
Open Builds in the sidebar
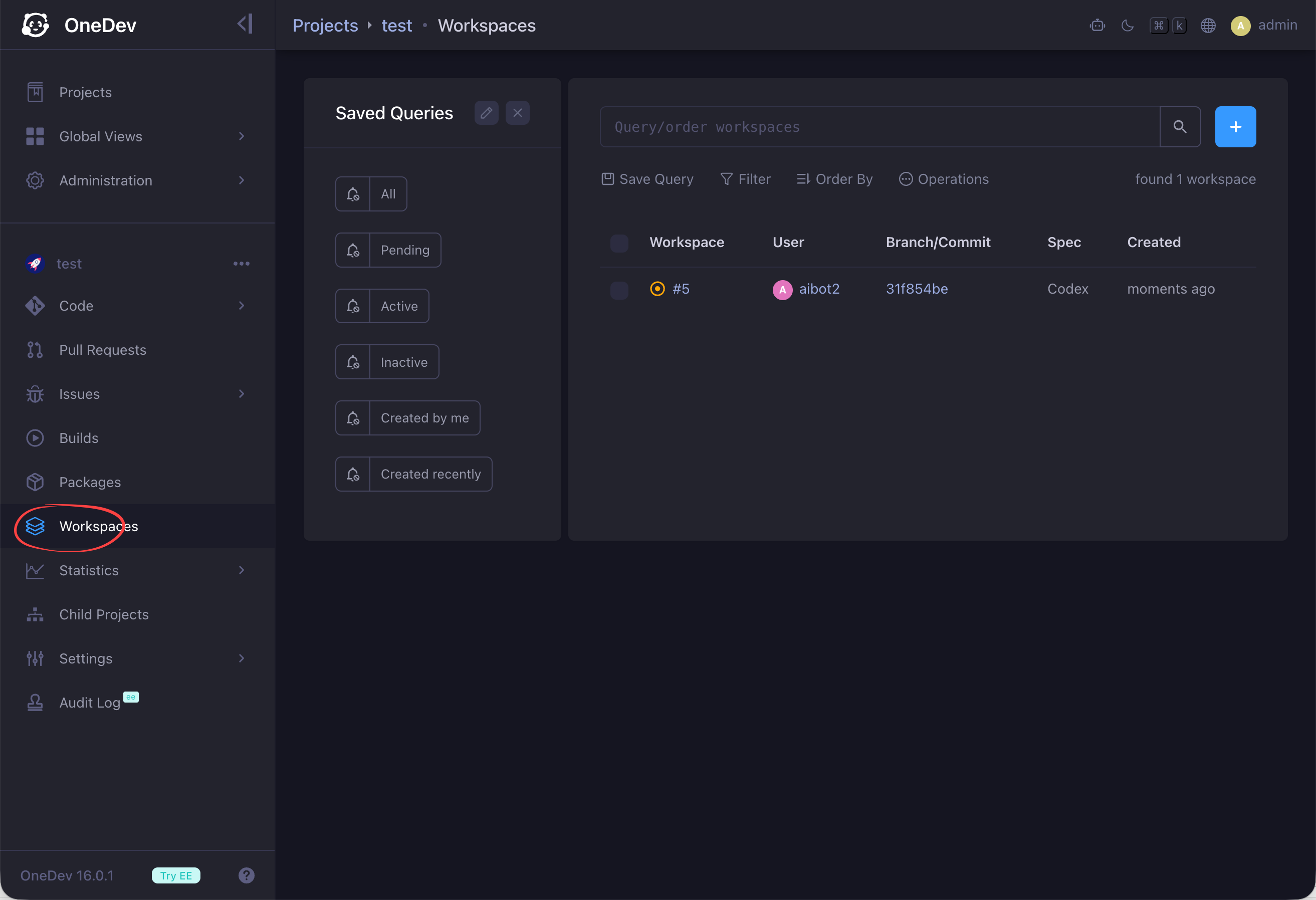pyautogui.click(x=137, y=438)
